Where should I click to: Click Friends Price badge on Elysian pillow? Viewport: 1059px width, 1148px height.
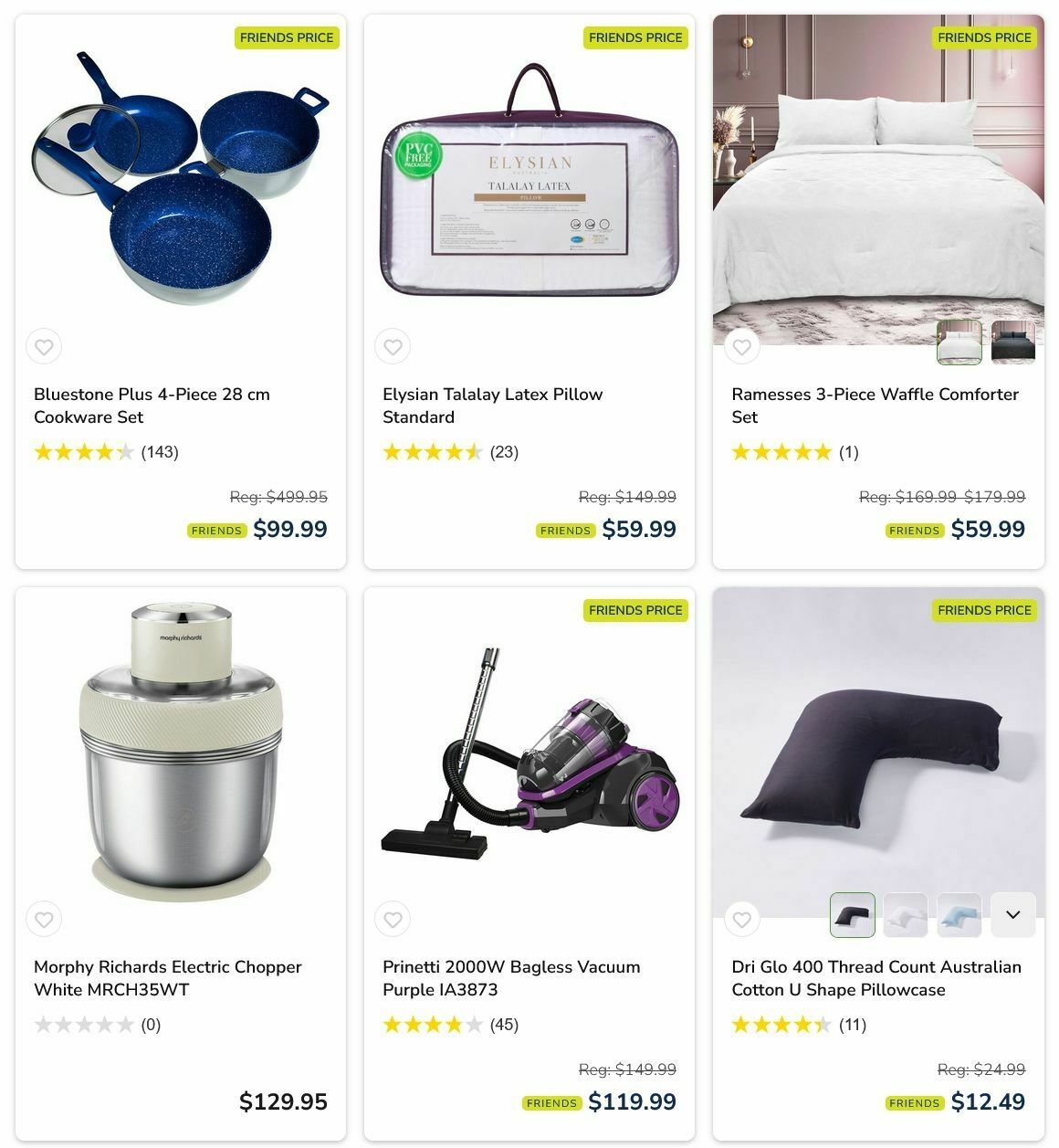pyautogui.click(x=635, y=37)
